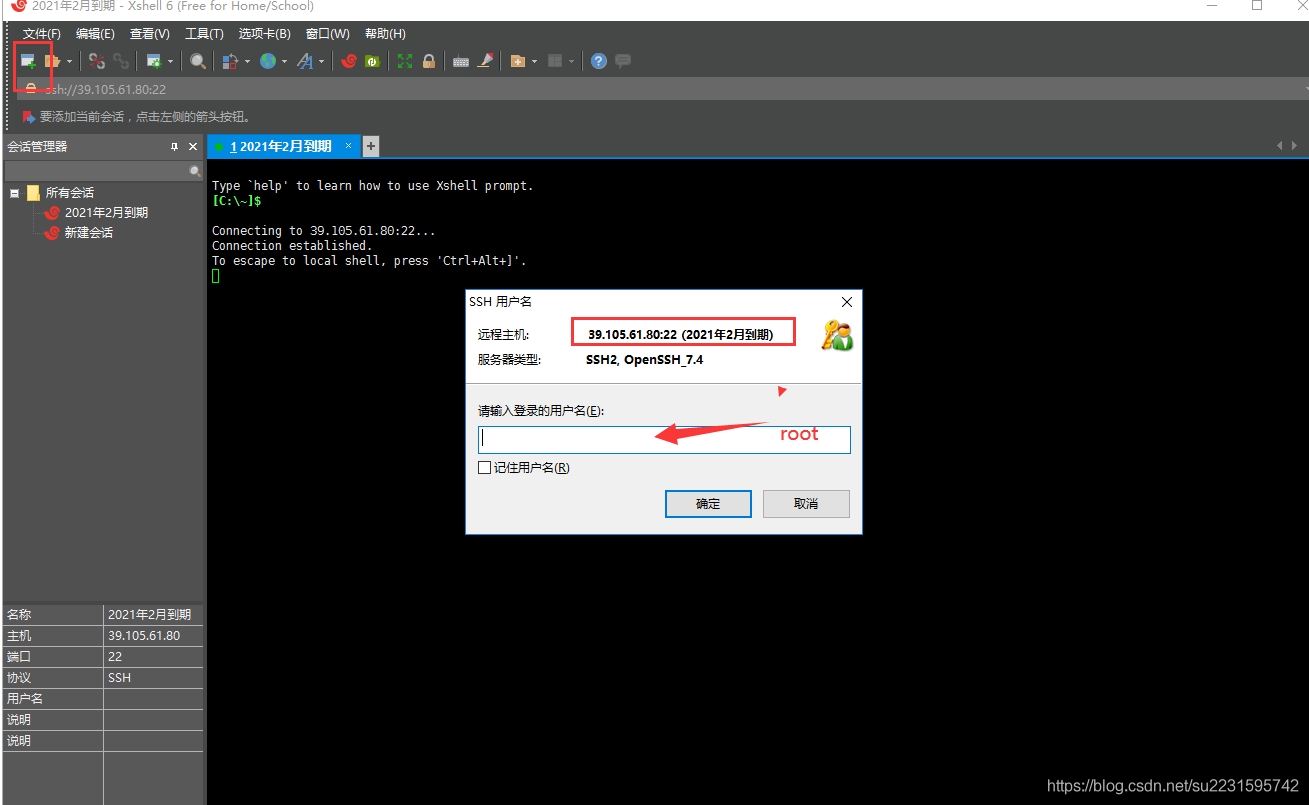Open the 工具(T) menu
Image resolution: width=1309 pixels, height=805 pixels.
point(204,34)
